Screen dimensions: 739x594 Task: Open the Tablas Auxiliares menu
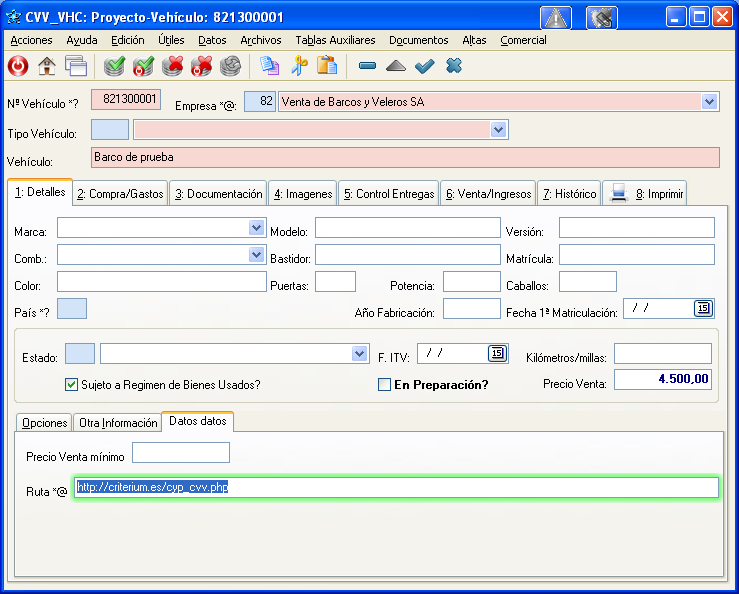(335, 40)
